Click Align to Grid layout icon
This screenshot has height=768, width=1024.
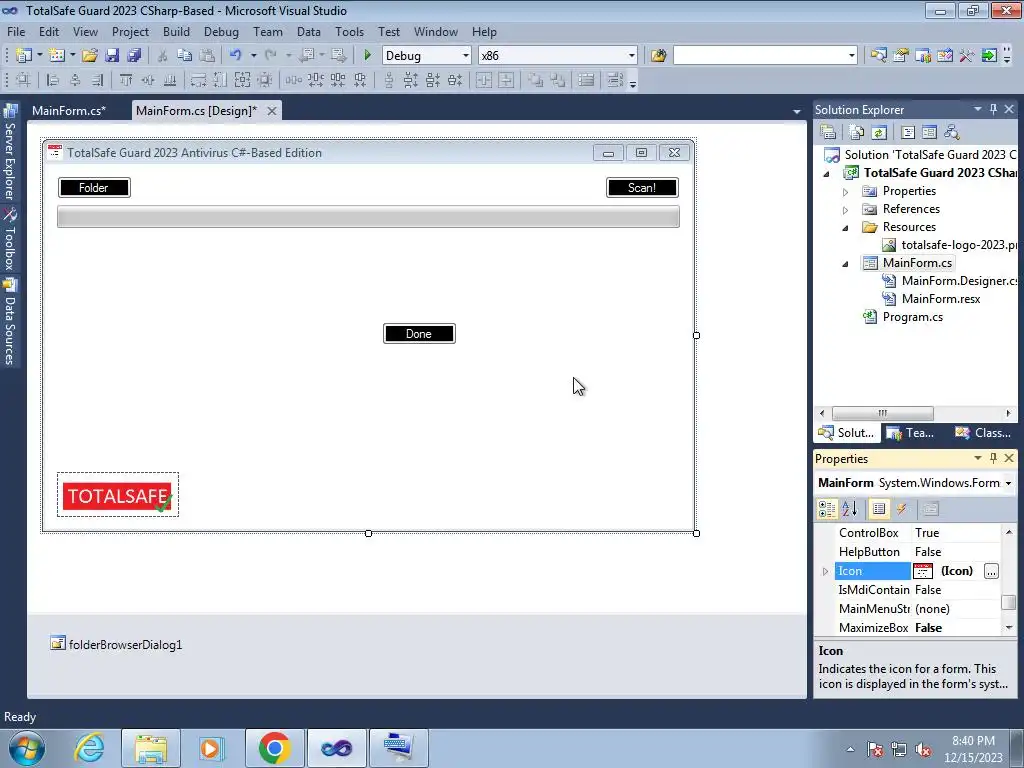point(23,80)
